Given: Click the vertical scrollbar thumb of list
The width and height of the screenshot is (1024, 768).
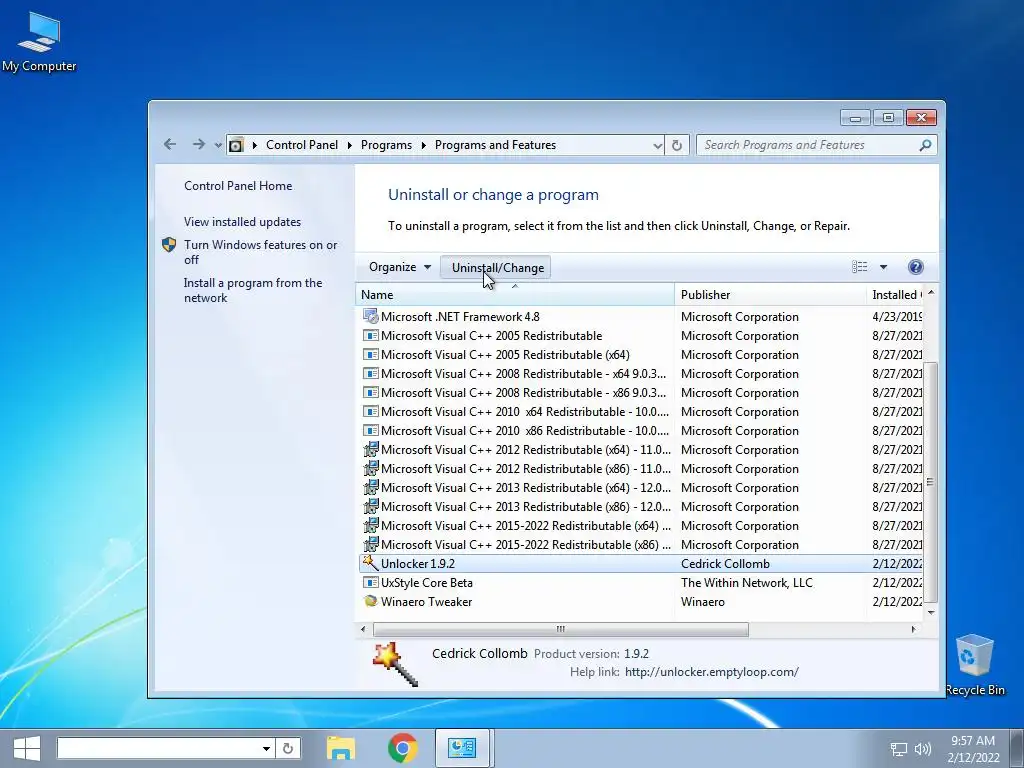Looking at the screenshot, I should 930,482.
